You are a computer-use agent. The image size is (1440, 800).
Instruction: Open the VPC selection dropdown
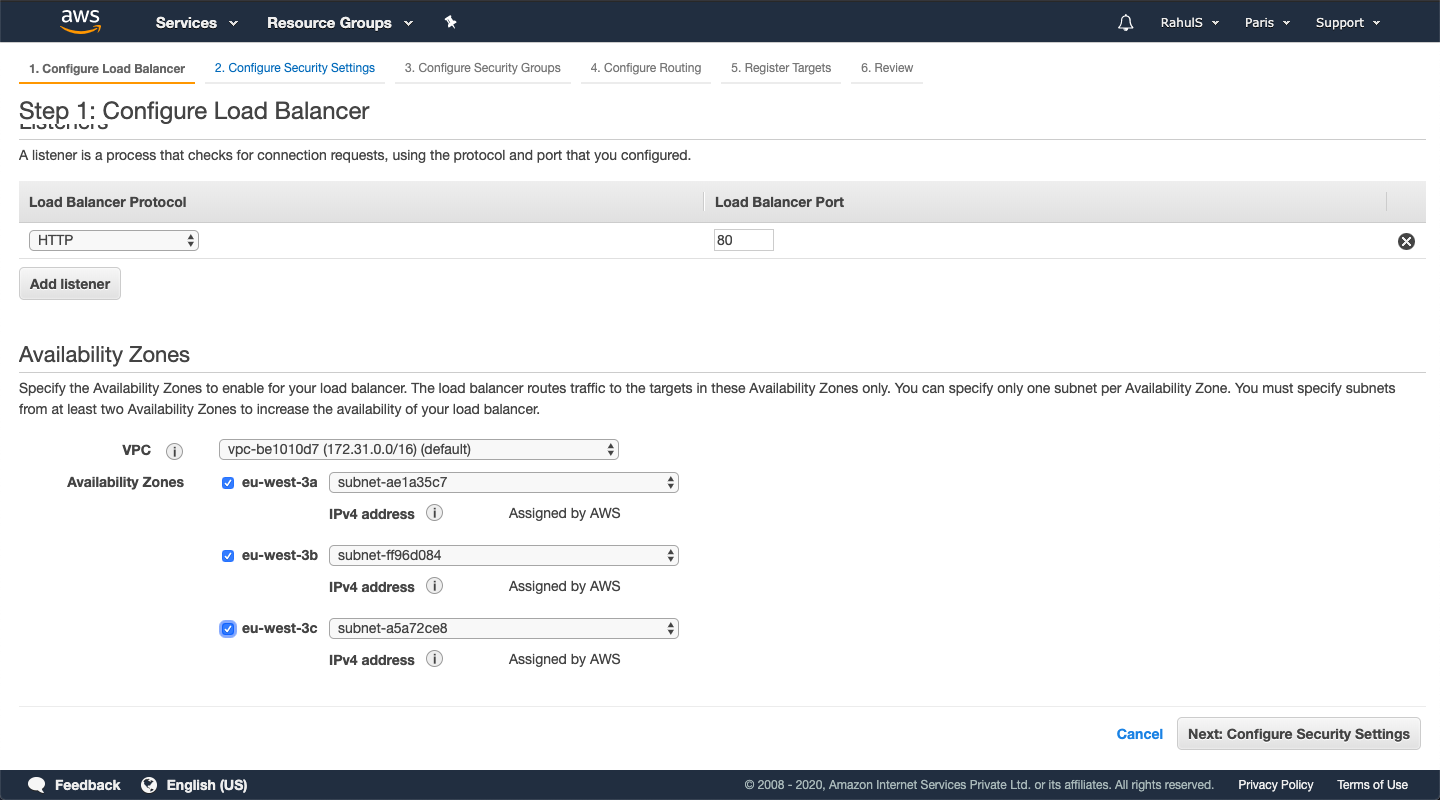(x=418, y=450)
